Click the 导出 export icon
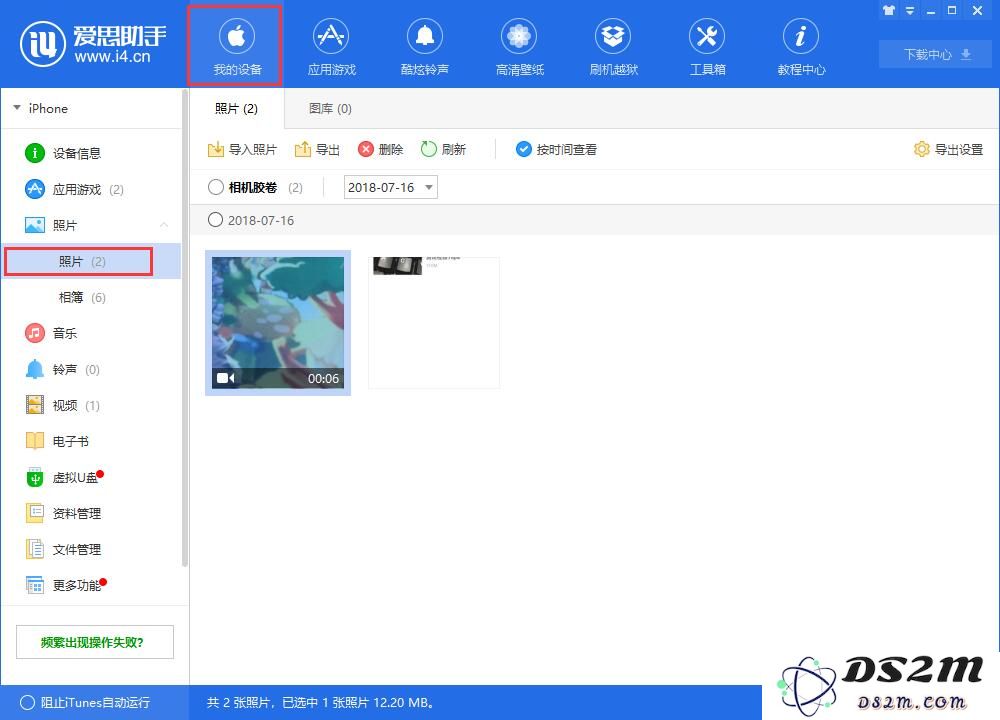 (302, 149)
